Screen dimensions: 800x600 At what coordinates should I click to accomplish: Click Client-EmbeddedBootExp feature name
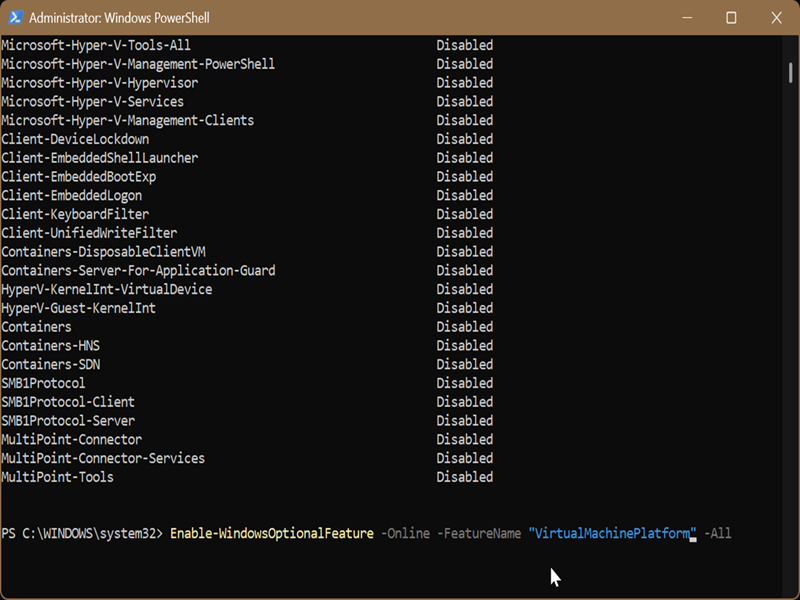click(79, 177)
